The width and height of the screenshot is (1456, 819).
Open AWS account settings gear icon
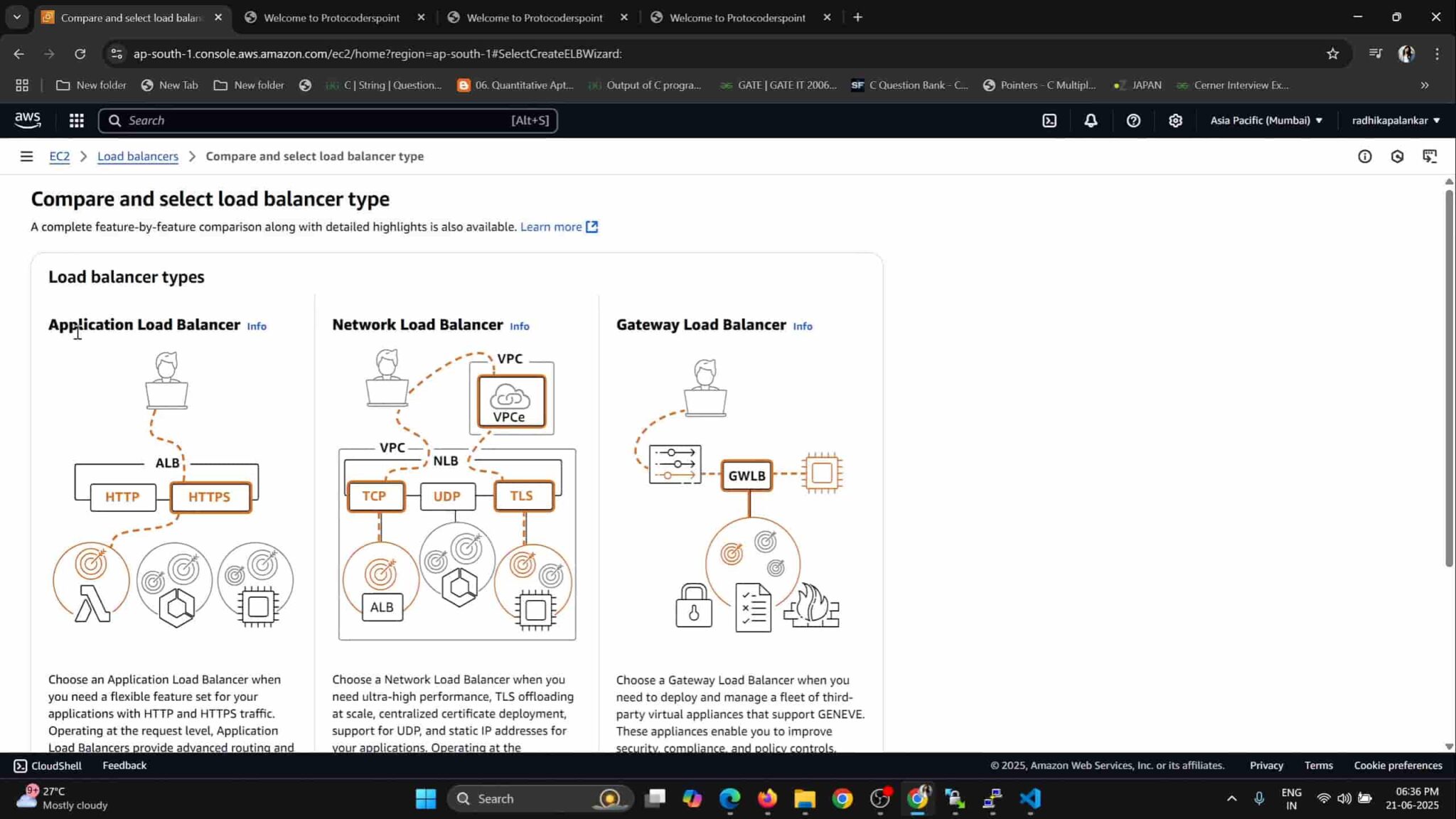coord(1174,120)
